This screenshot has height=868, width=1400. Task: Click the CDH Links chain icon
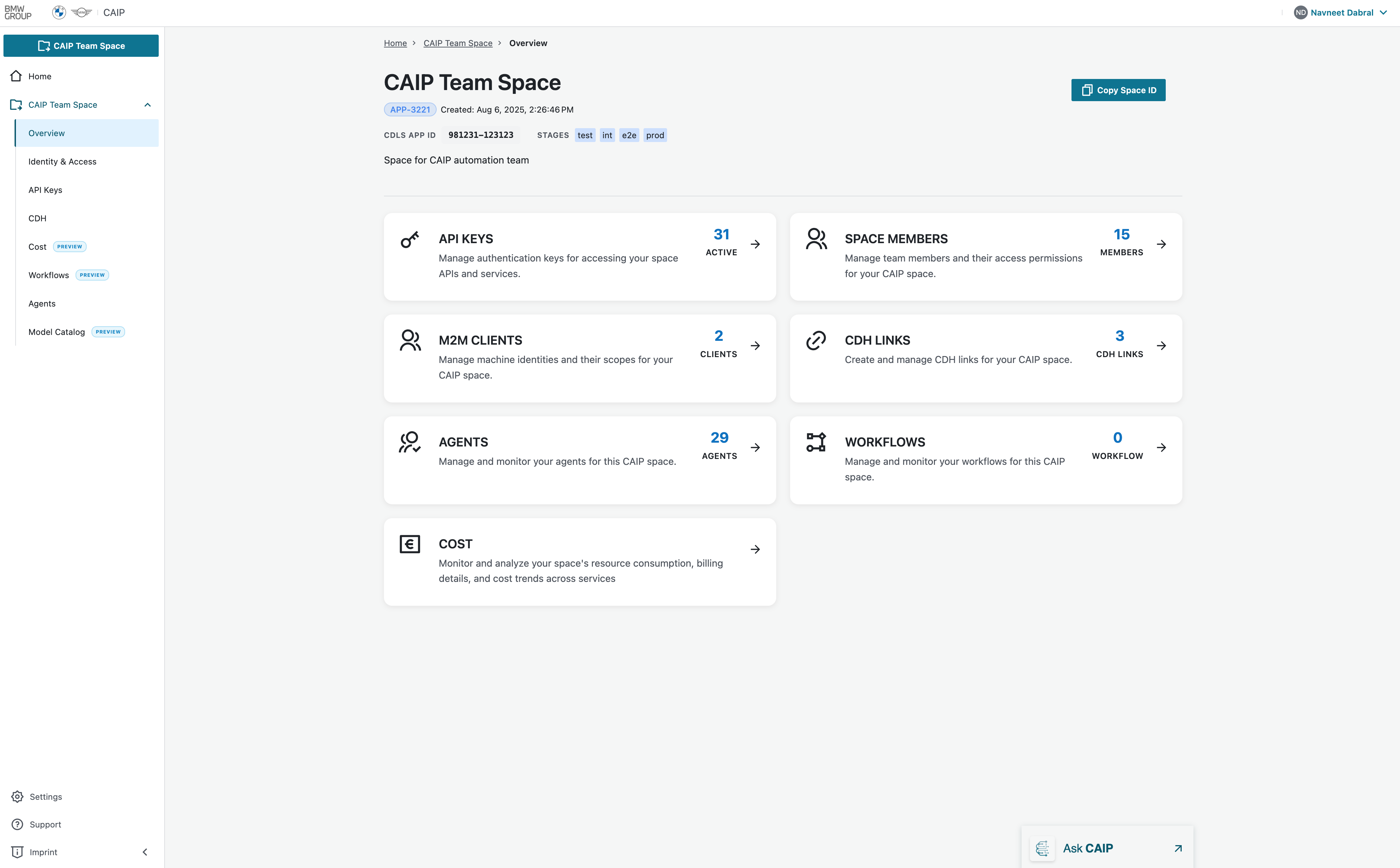pos(816,340)
